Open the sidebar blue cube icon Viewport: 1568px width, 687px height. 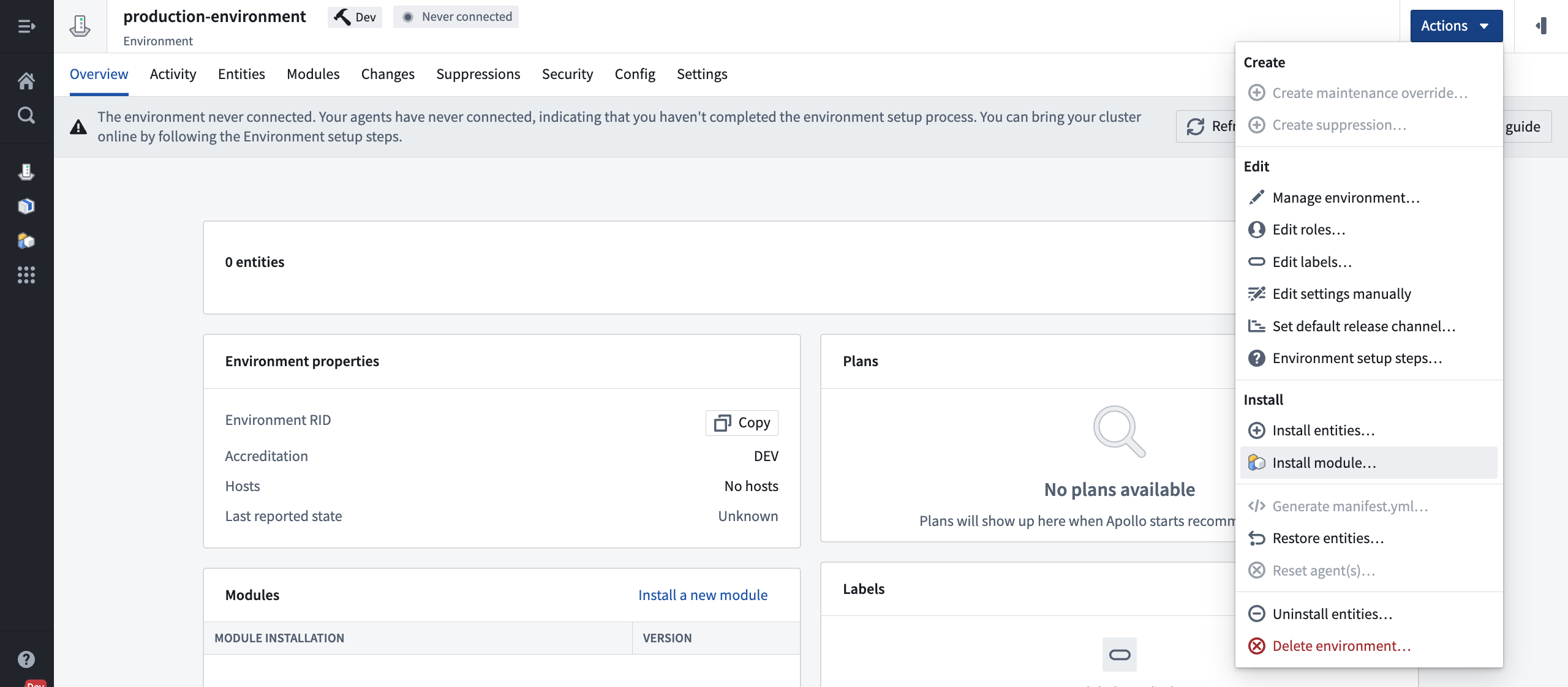click(x=26, y=206)
